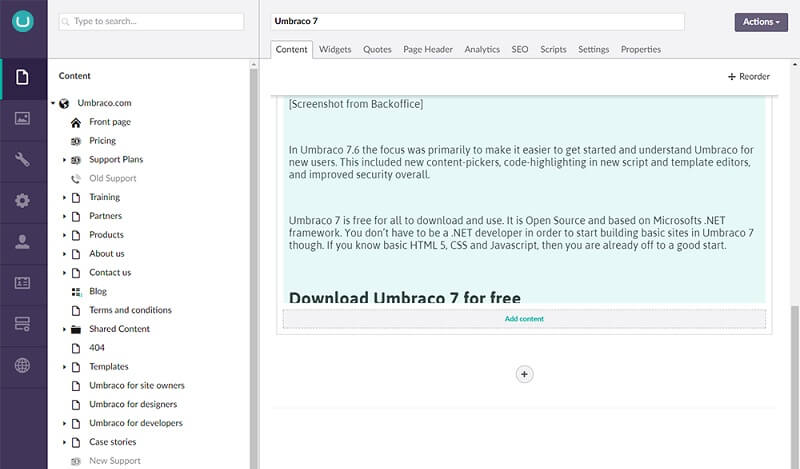Expand the Training tree node
Screen dimensions: 800x469
pyautogui.click(x=64, y=198)
